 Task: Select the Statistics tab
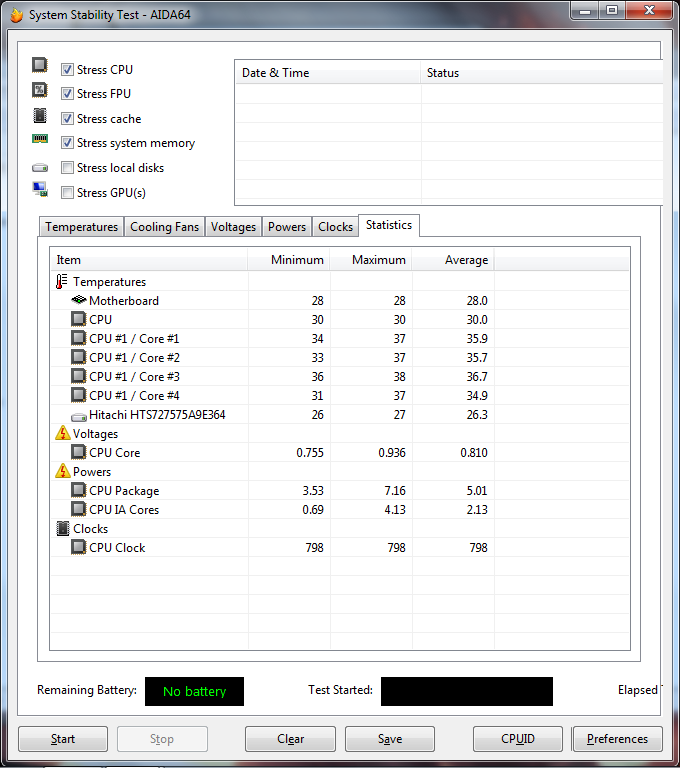(389, 225)
